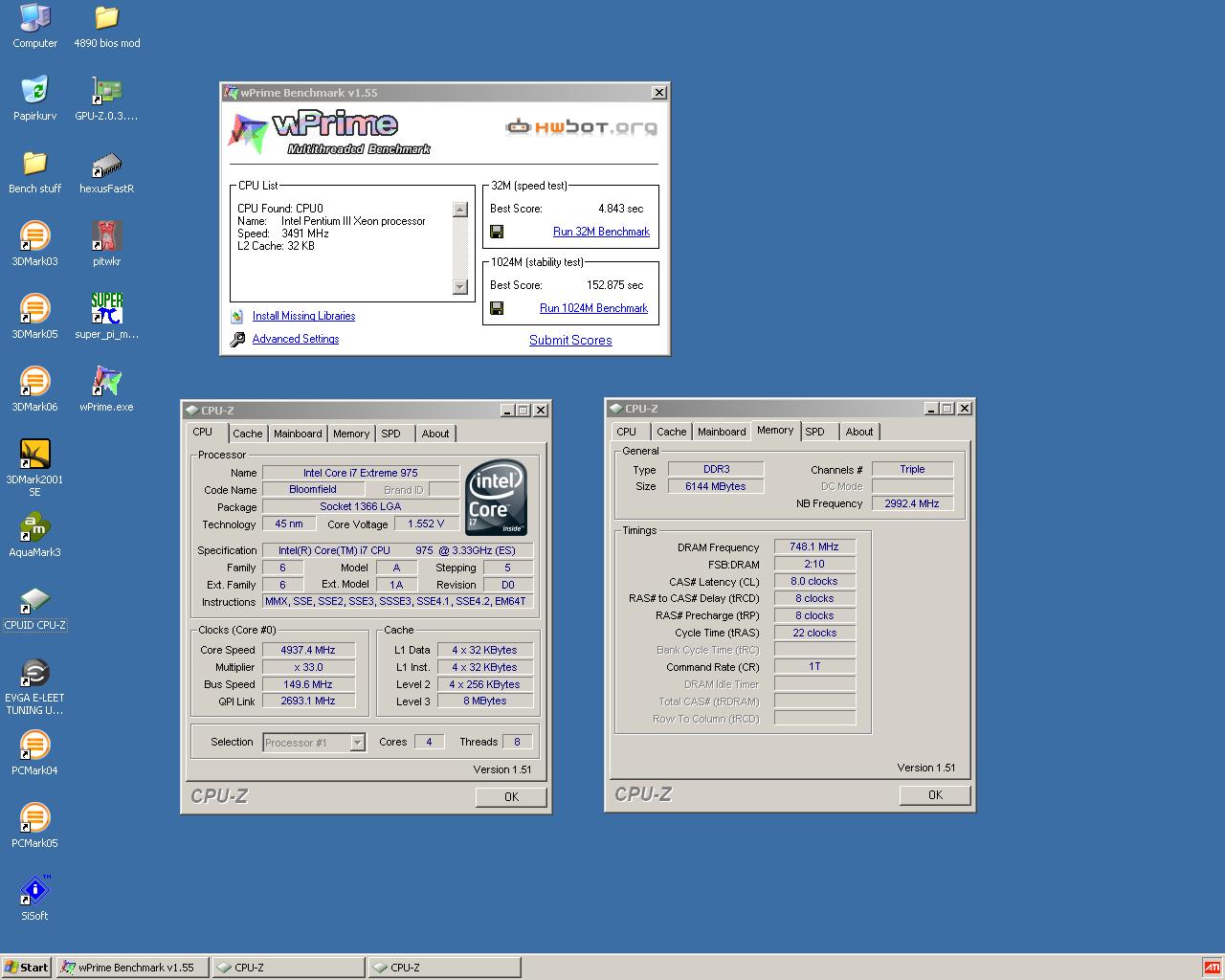Click the Install Missing Libraries icon in wPrime
Screen dimensions: 1225x980
(236, 316)
